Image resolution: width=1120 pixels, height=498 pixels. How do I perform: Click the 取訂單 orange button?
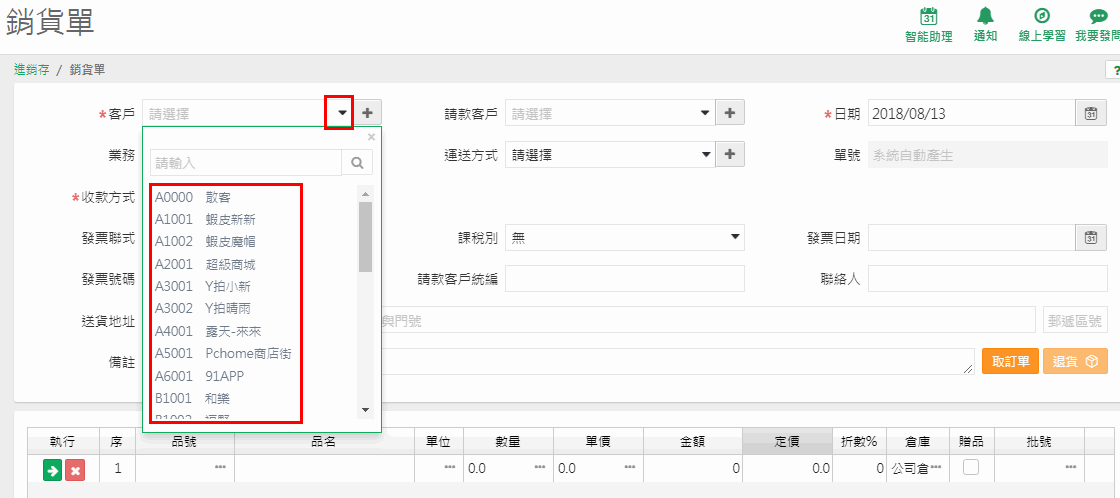[x=1011, y=361]
